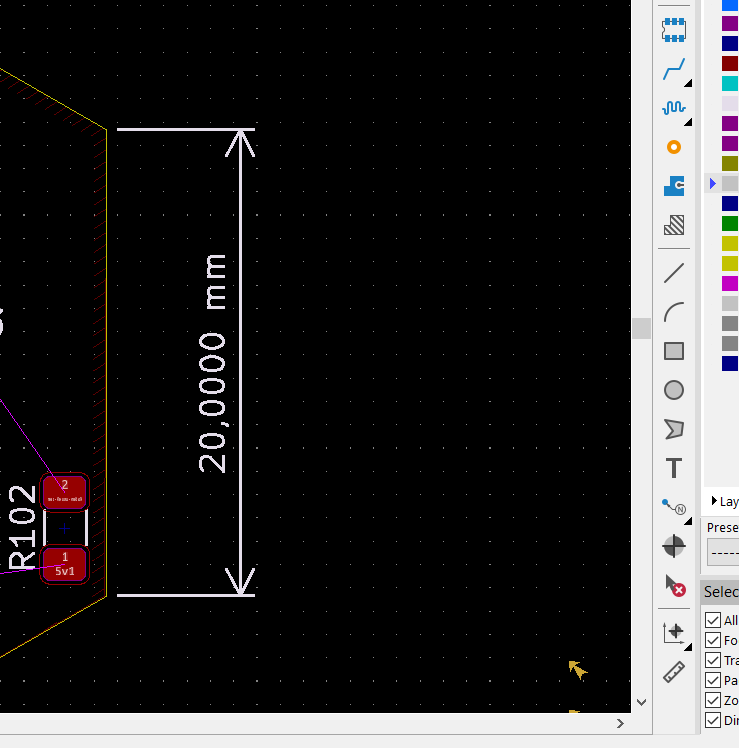Image resolution: width=739 pixels, height=748 pixels.
Task: Pick the Add Filled Zone tool
Action: [674, 186]
